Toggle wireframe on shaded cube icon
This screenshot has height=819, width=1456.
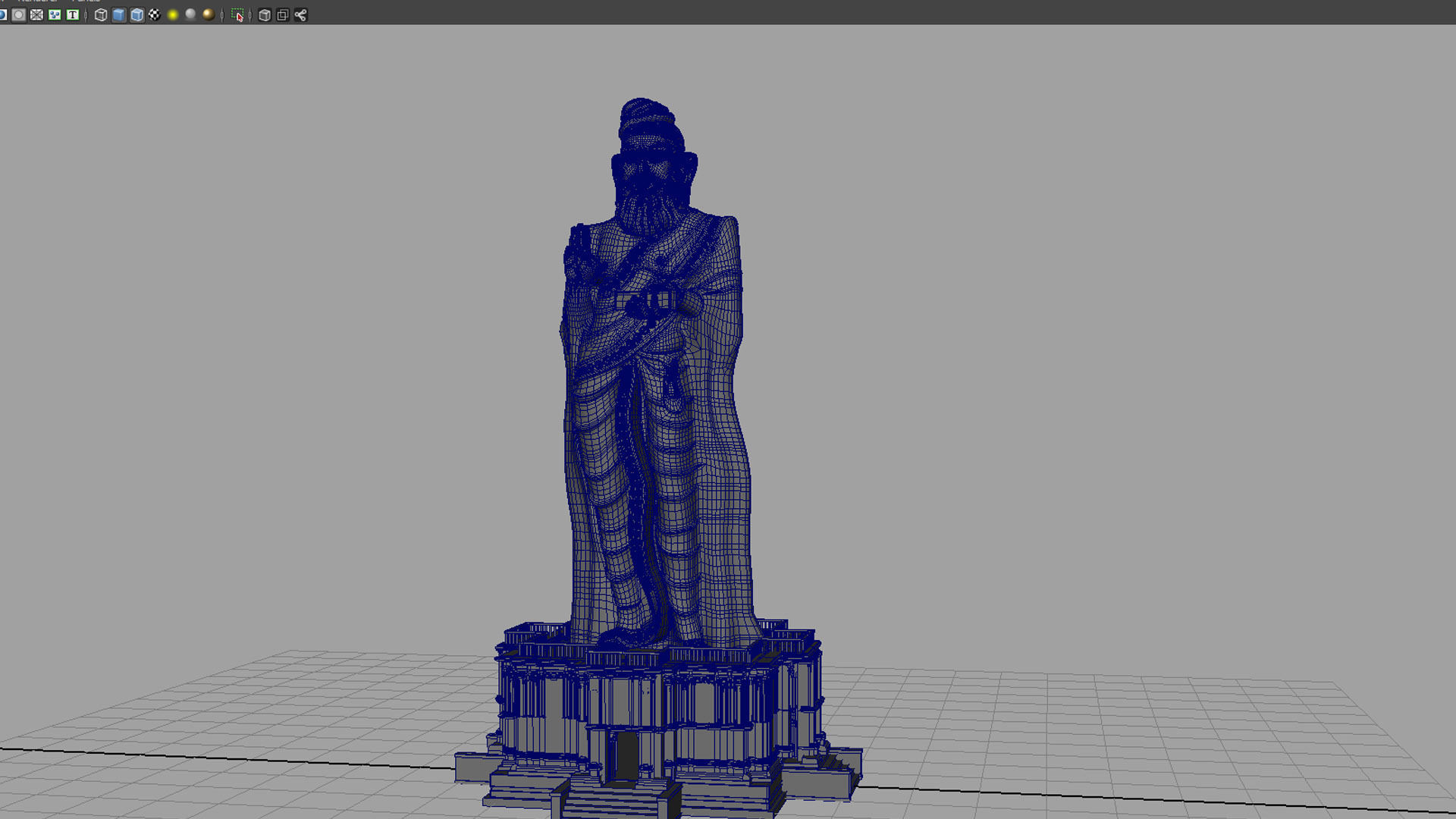click(137, 14)
